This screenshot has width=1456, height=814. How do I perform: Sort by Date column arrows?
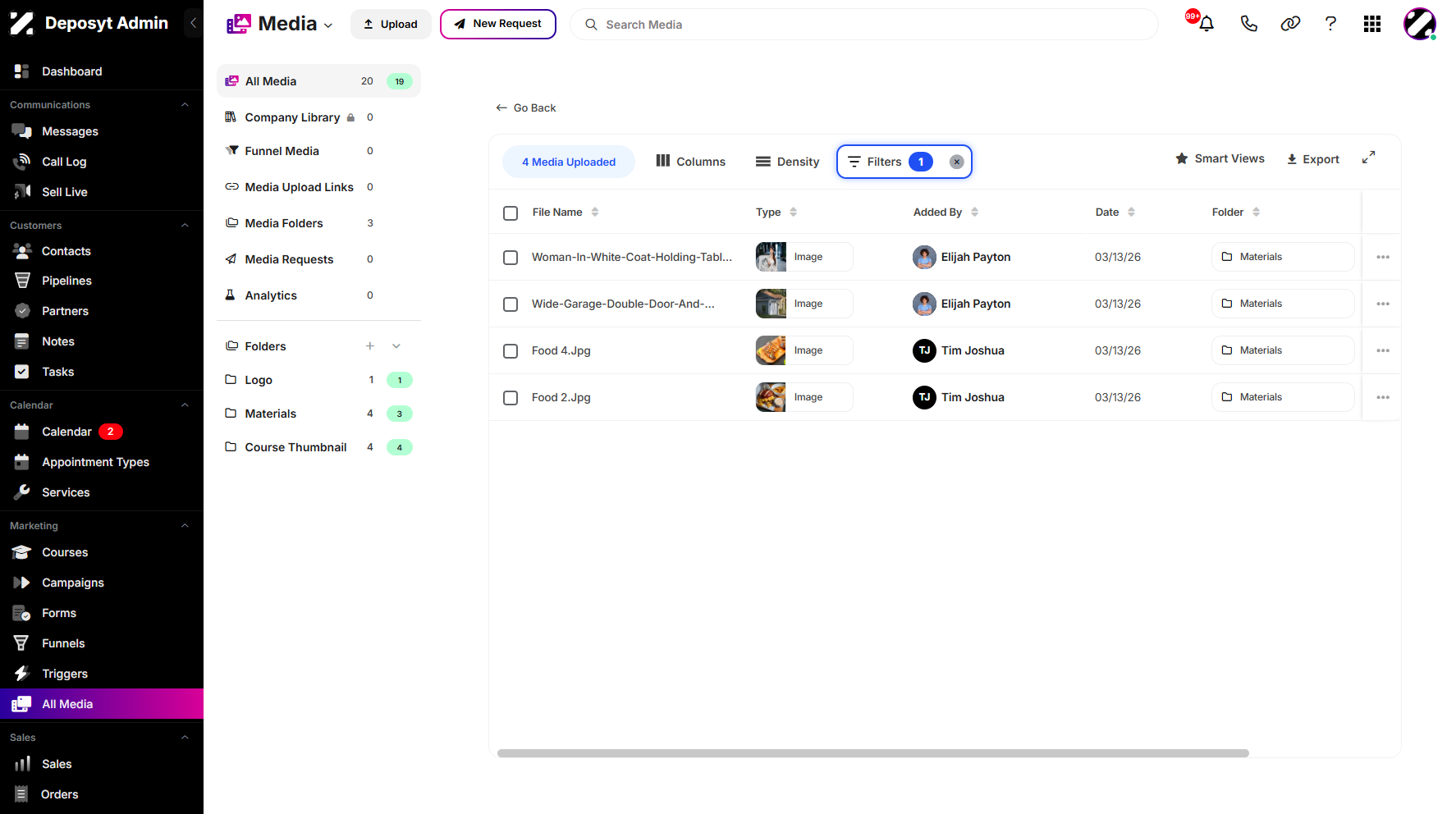(x=1131, y=212)
